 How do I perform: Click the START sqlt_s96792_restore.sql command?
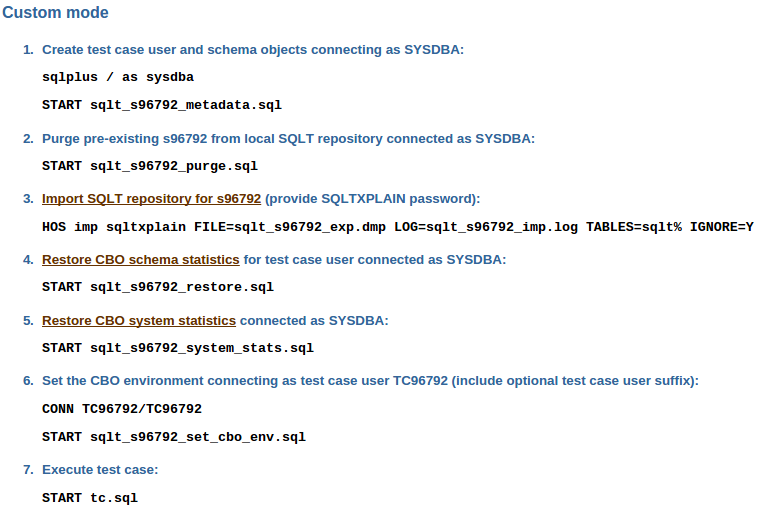158,288
